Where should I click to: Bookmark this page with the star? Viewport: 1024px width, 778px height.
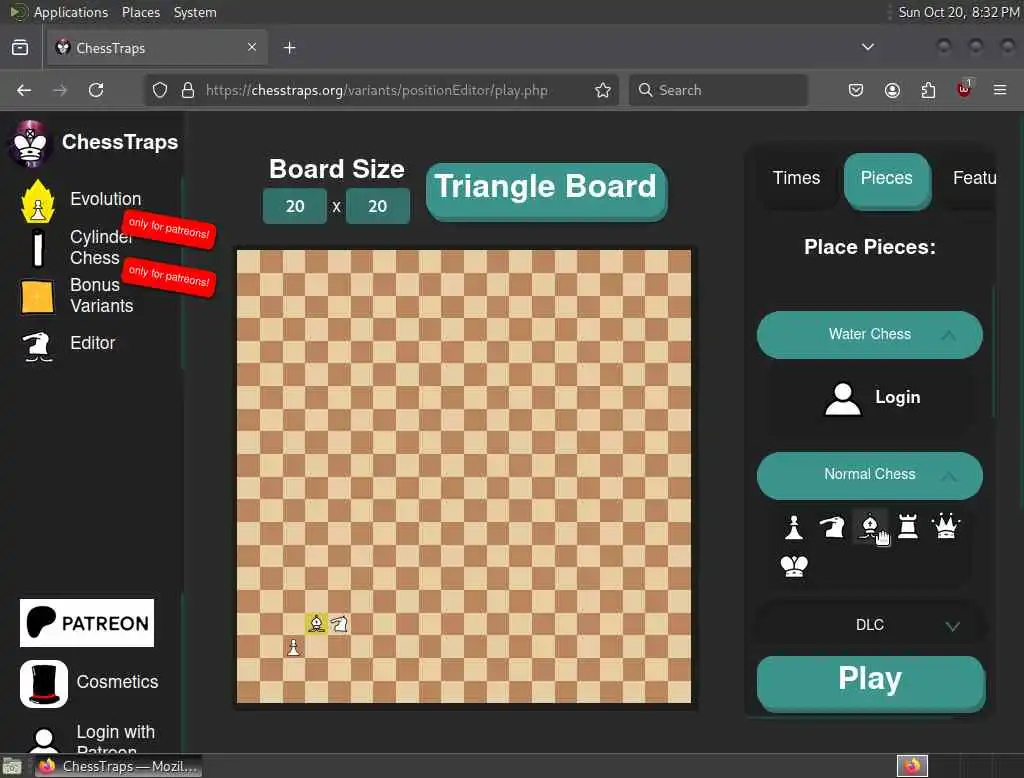click(603, 90)
